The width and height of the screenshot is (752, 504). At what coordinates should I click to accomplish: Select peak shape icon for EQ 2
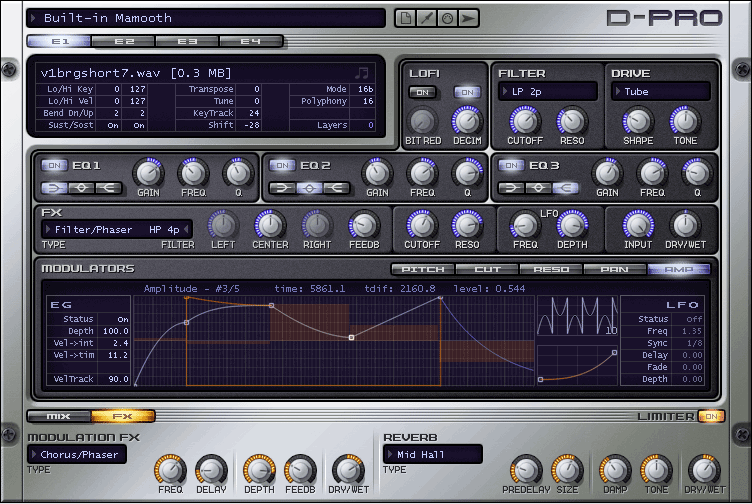coord(311,187)
